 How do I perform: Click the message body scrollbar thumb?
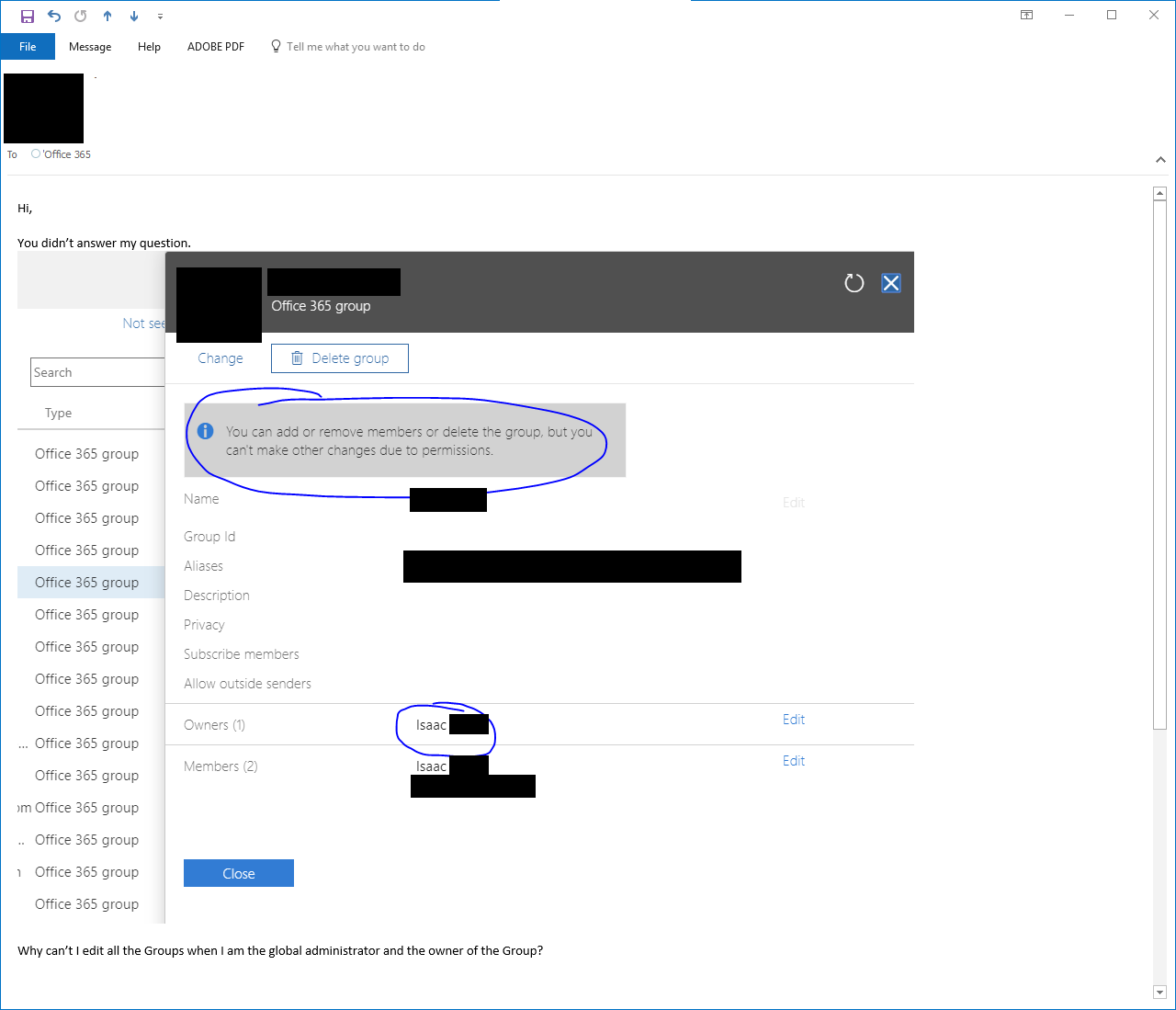pos(1159,465)
